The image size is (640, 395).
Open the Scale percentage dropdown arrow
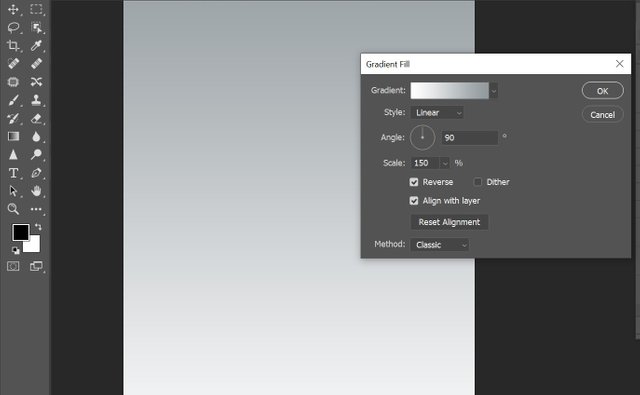[445, 163]
